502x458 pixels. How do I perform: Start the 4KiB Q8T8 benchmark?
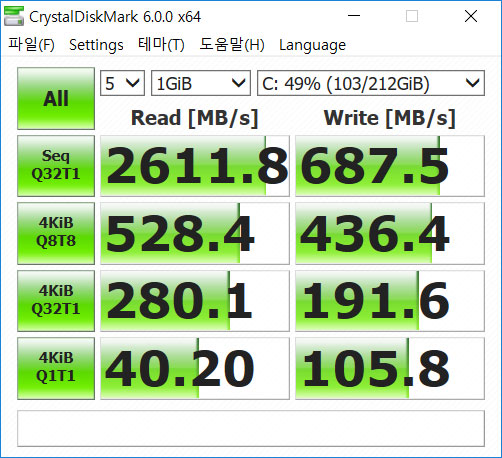(56, 233)
